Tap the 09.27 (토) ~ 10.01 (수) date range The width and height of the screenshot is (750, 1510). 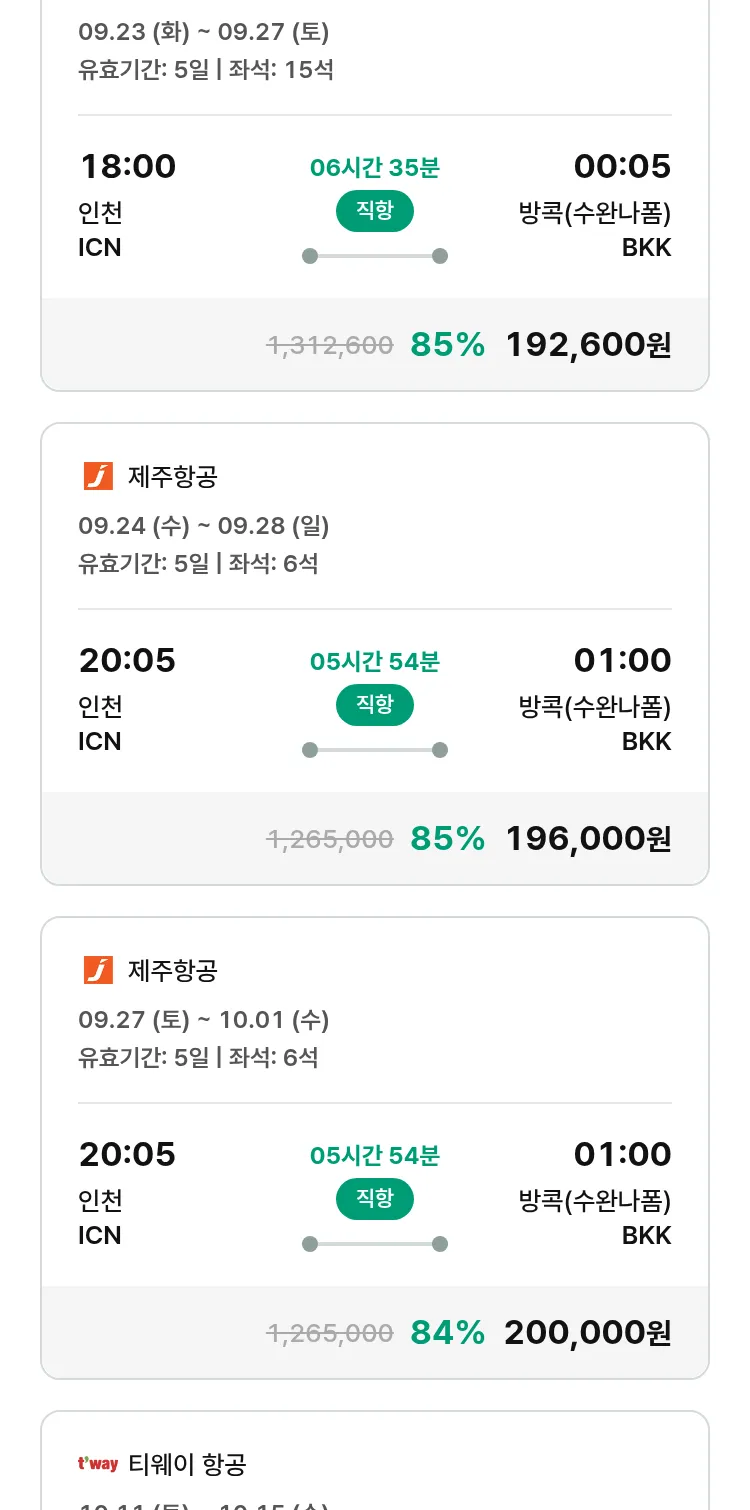(204, 1020)
